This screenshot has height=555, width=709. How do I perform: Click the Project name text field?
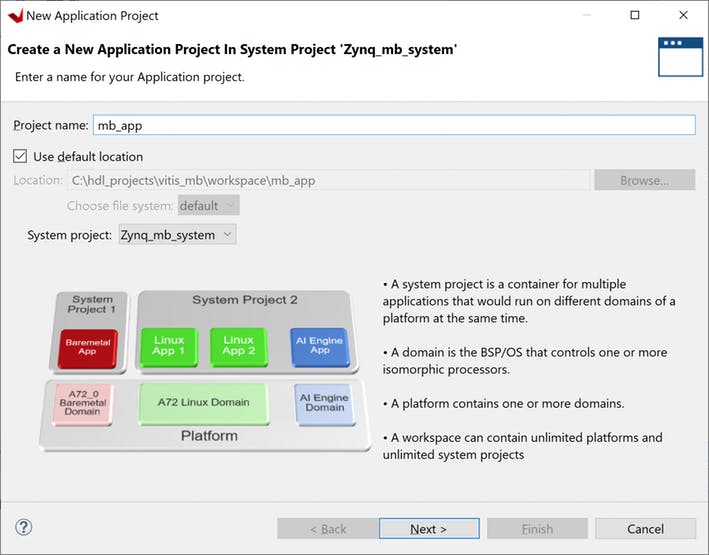[x=393, y=125]
